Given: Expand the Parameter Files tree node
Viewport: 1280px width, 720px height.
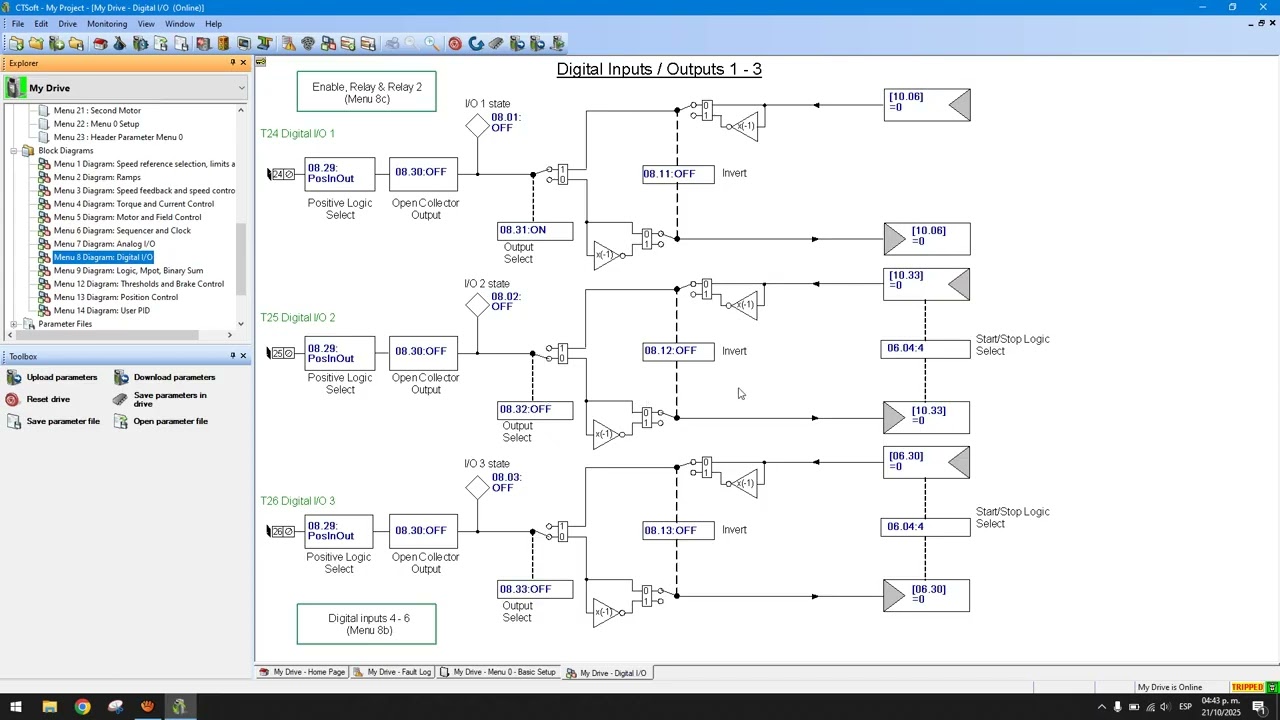Looking at the screenshot, I should tap(14, 324).
